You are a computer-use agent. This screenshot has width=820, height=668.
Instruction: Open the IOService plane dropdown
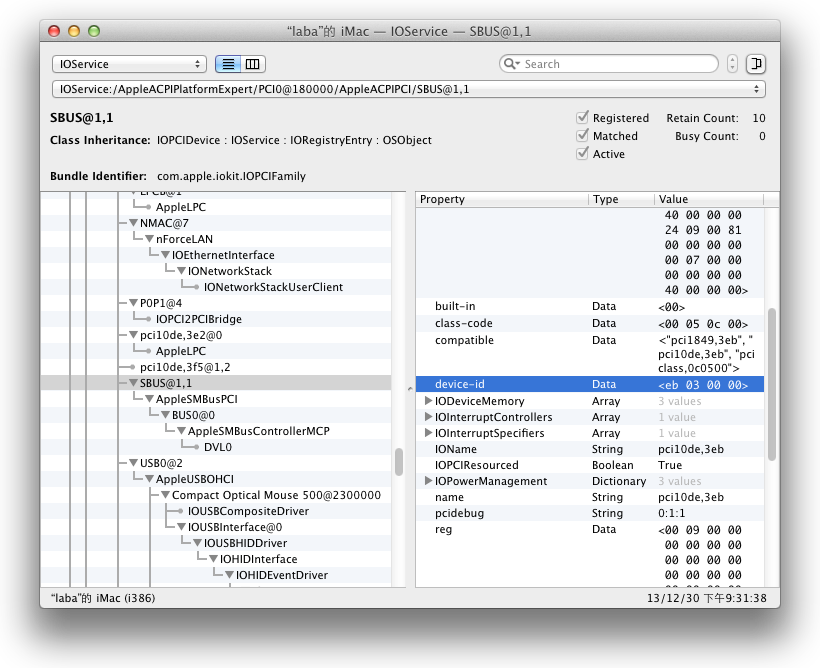click(129, 64)
